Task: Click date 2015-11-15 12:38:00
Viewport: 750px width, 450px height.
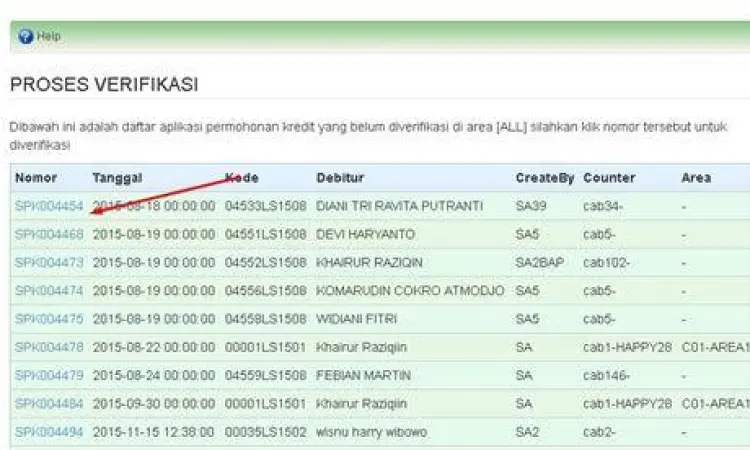Action: pyautogui.click(x=153, y=432)
